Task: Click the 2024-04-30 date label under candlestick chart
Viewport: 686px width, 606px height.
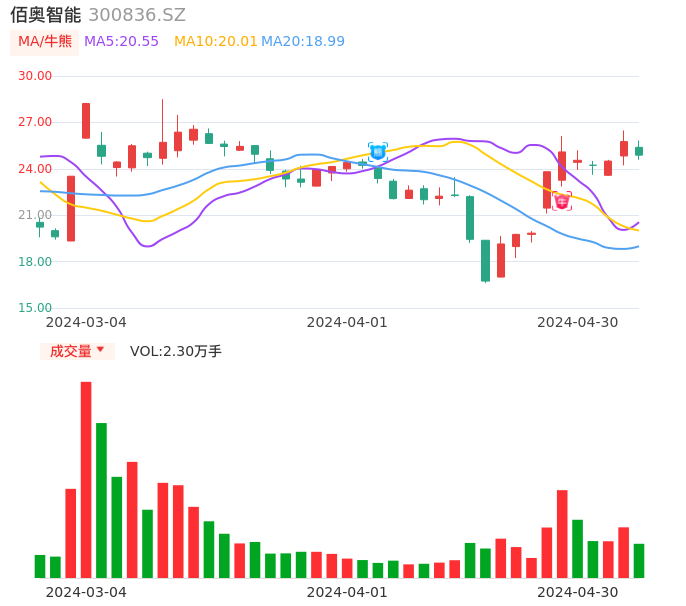Action: tap(578, 322)
